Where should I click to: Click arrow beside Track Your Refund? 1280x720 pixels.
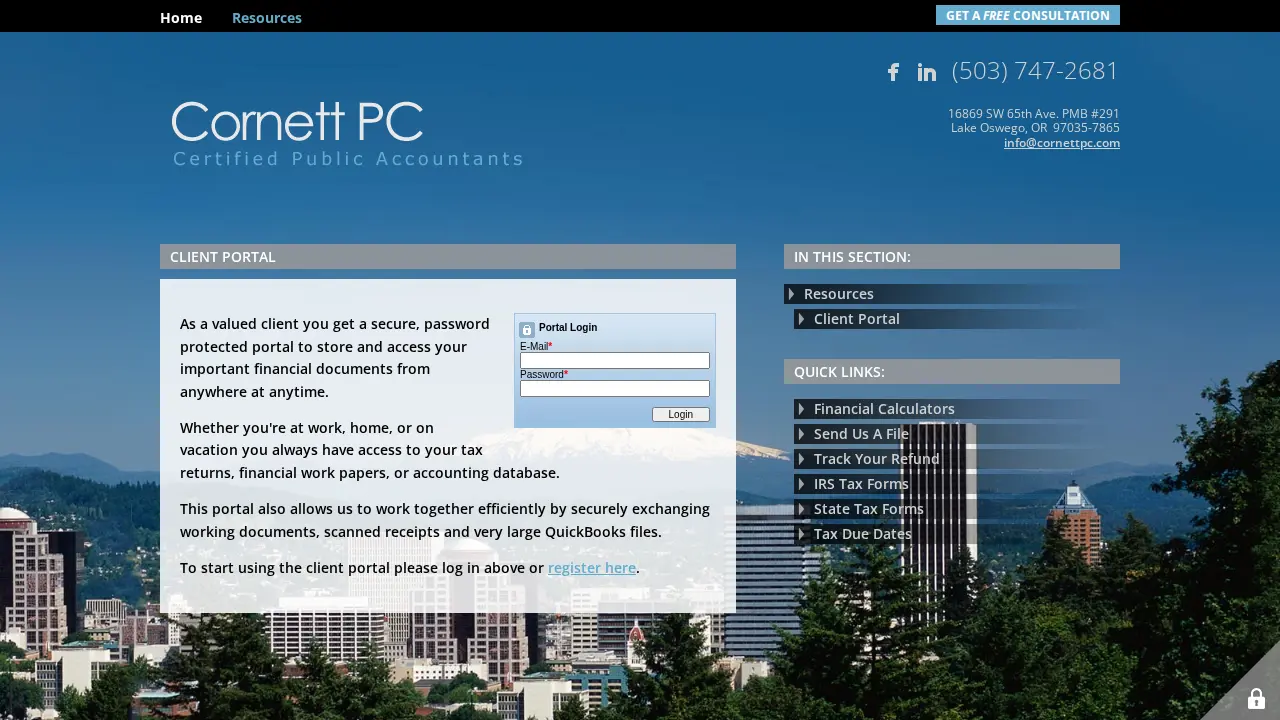click(801, 459)
